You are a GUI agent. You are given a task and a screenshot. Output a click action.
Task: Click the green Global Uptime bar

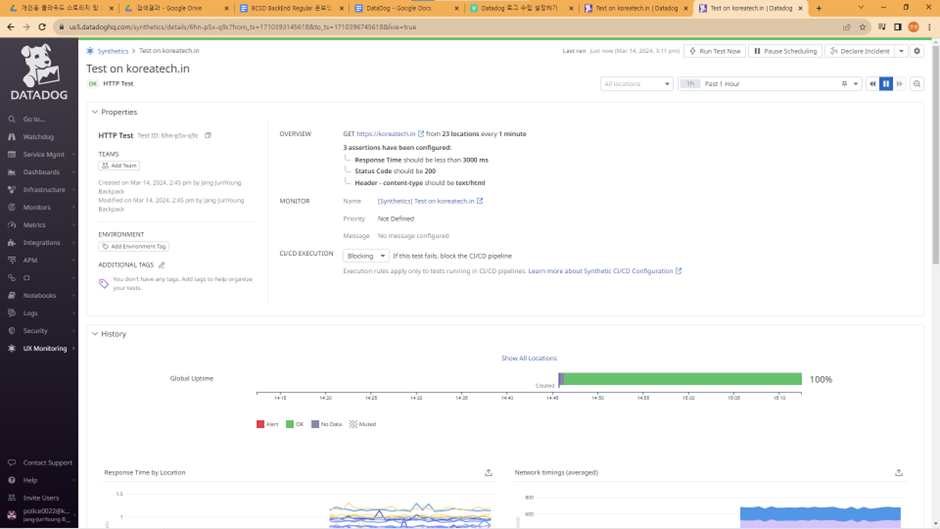pos(682,379)
